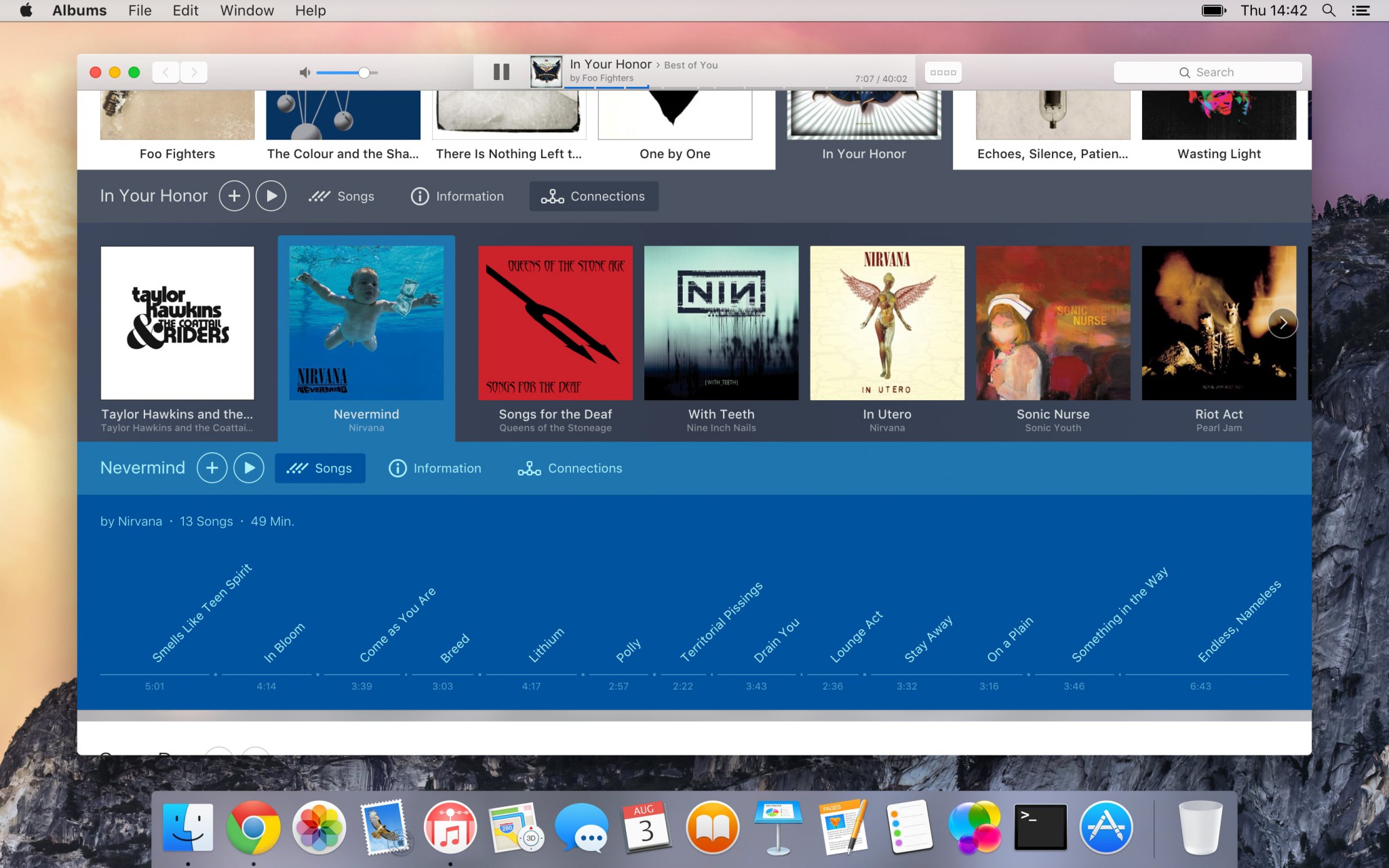
Task: Open iTunes from the Dock
Action: [450, 827]
